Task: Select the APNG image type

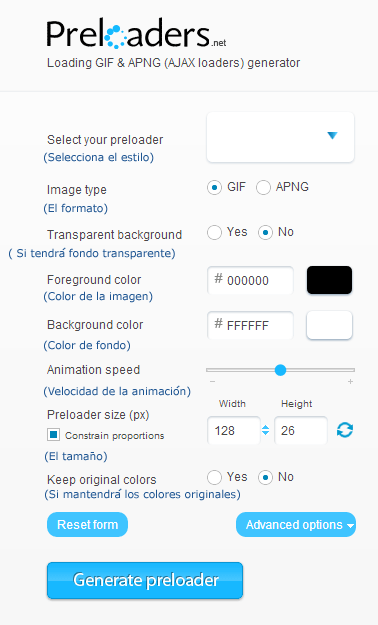Action: (263, 187)
